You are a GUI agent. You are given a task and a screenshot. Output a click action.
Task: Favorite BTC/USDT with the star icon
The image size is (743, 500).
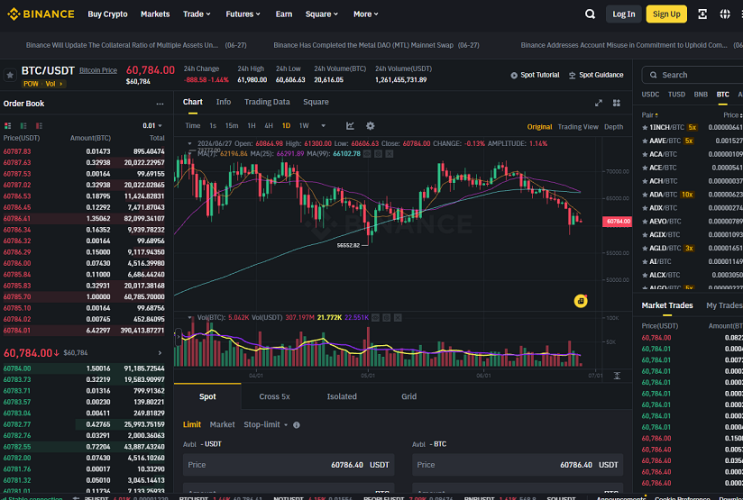click(9, 75)
